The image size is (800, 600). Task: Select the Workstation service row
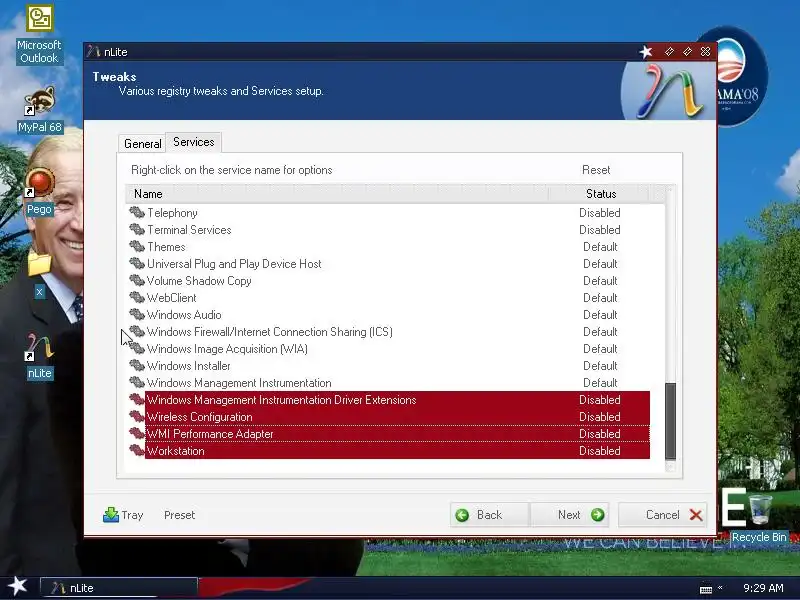pos(389,451)
